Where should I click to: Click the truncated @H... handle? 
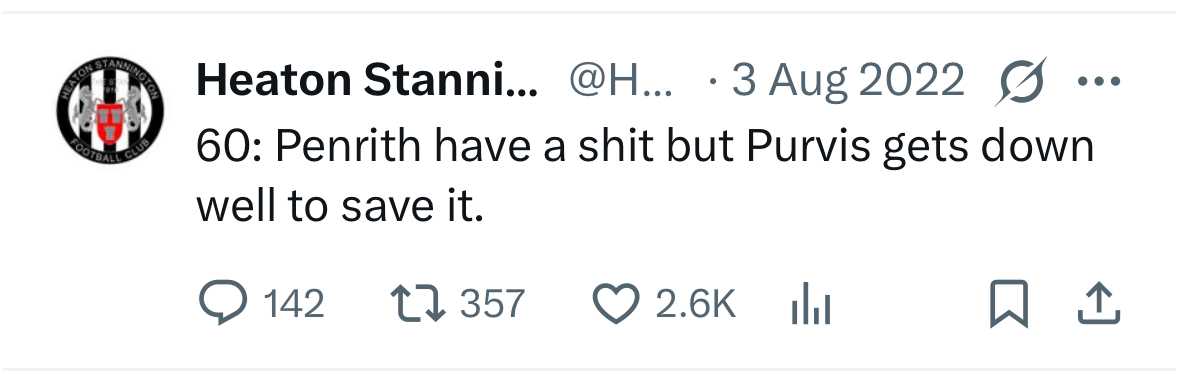click(x=621, y=81)
